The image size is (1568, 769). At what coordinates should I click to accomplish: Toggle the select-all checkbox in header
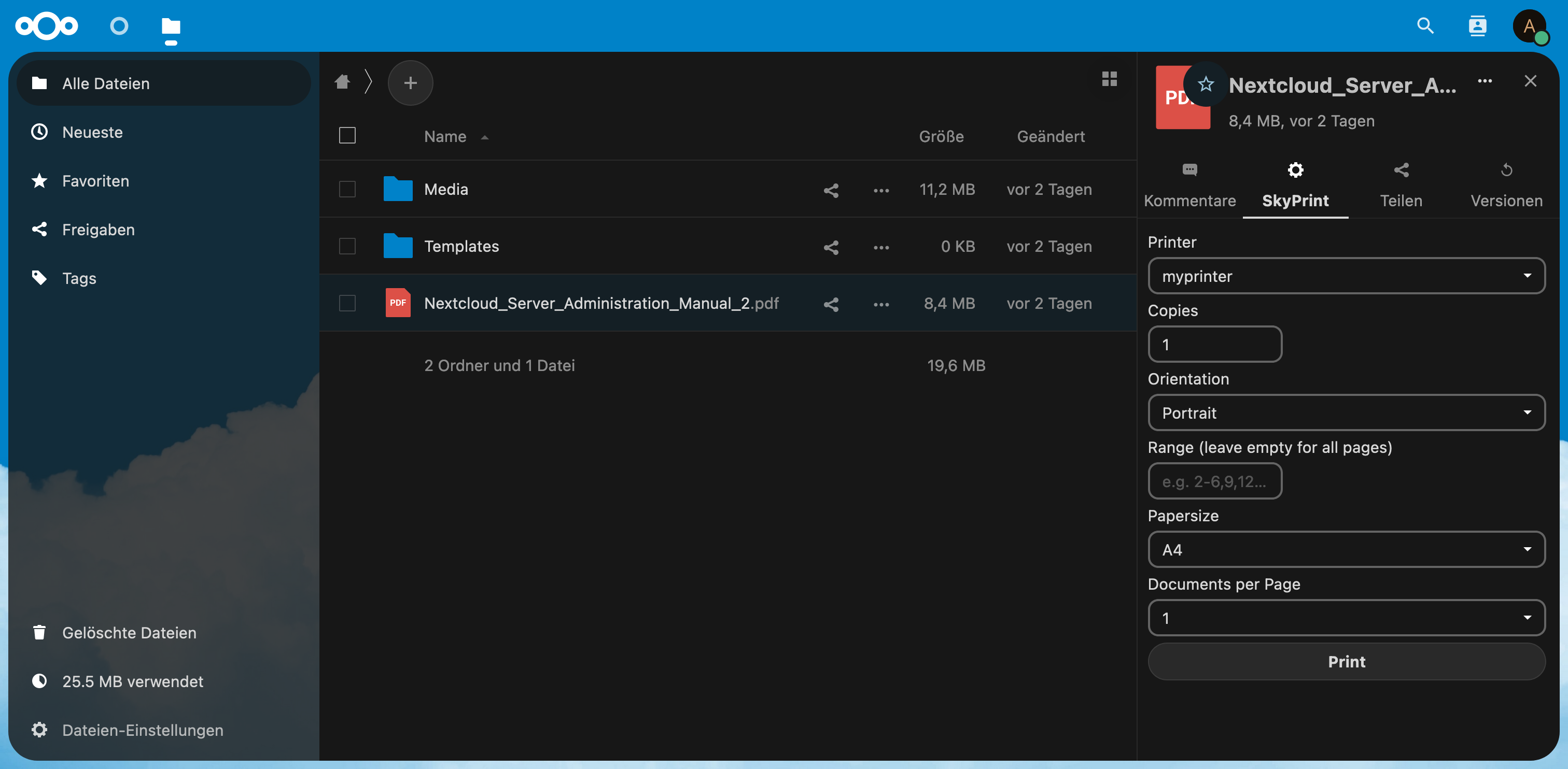coord(347,136)
